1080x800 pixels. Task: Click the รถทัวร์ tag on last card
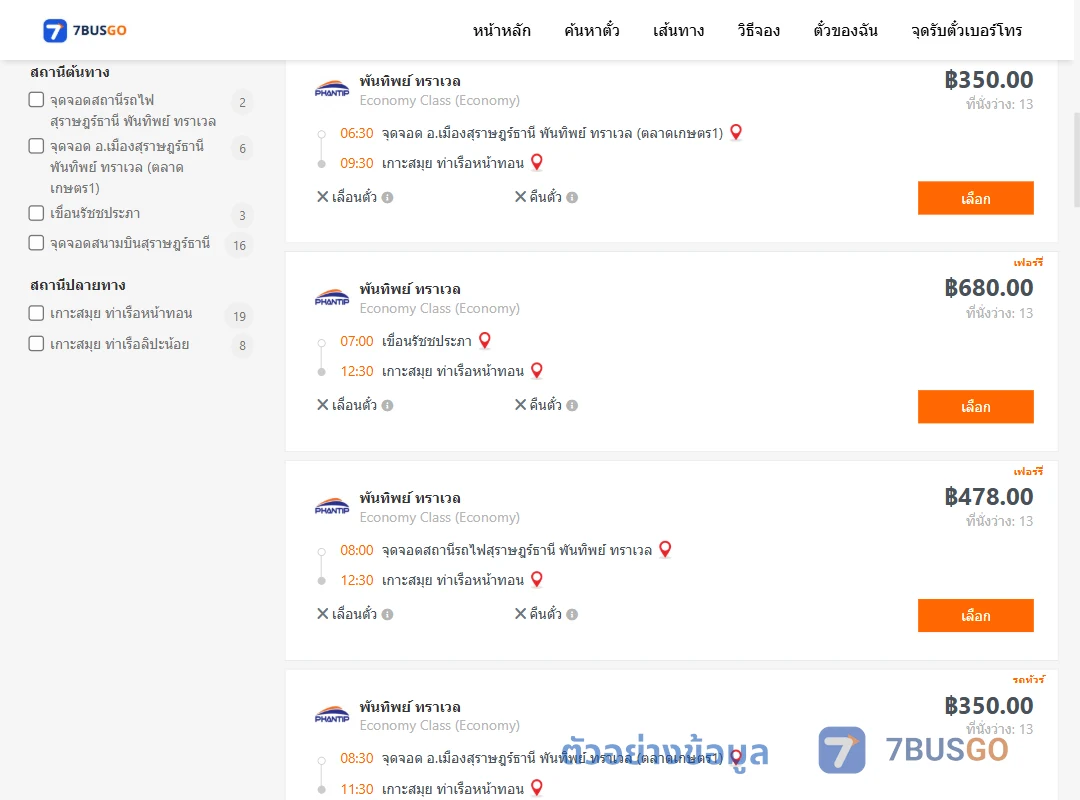coord(1028,679)
